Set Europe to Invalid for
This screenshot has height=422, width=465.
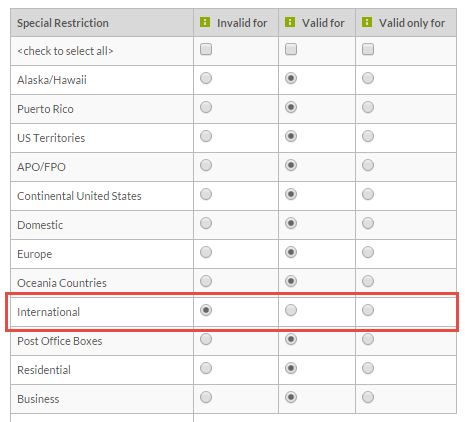pos(206,252)
